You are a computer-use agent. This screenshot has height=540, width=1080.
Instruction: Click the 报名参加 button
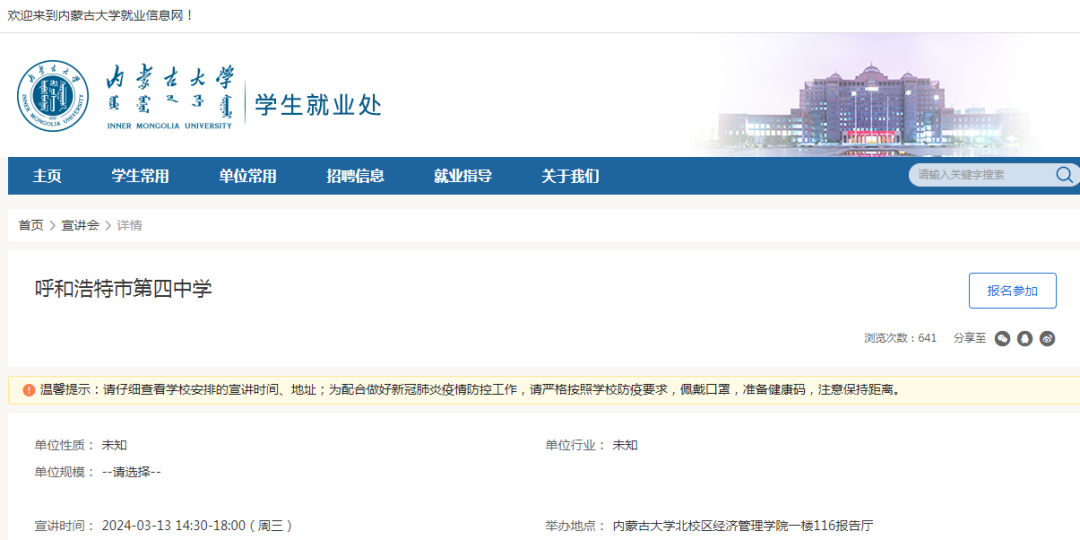[1012, 291]
